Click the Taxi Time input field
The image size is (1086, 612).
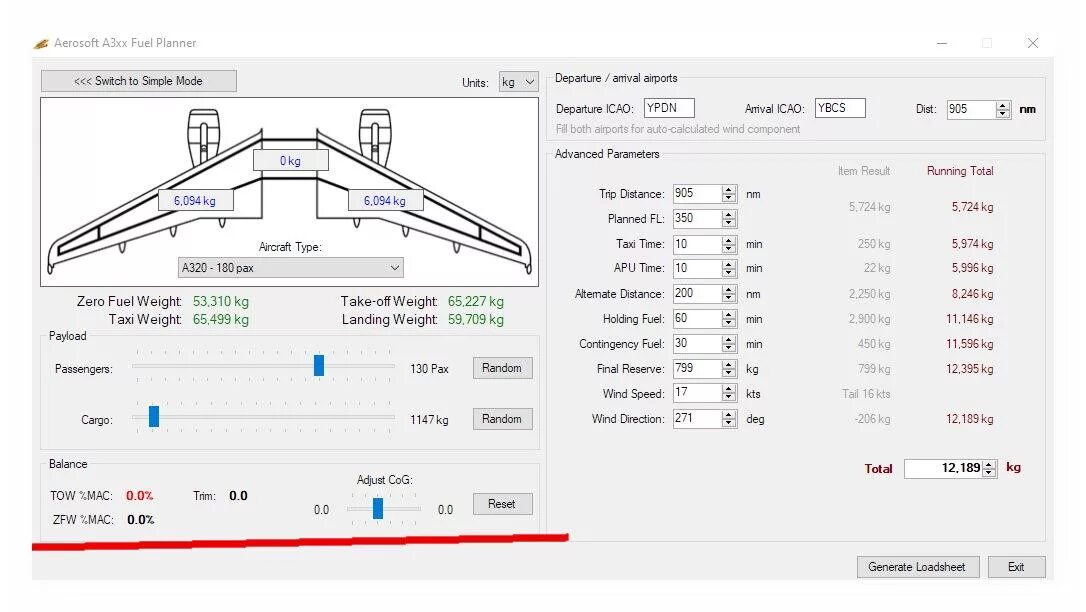point(697,244)
